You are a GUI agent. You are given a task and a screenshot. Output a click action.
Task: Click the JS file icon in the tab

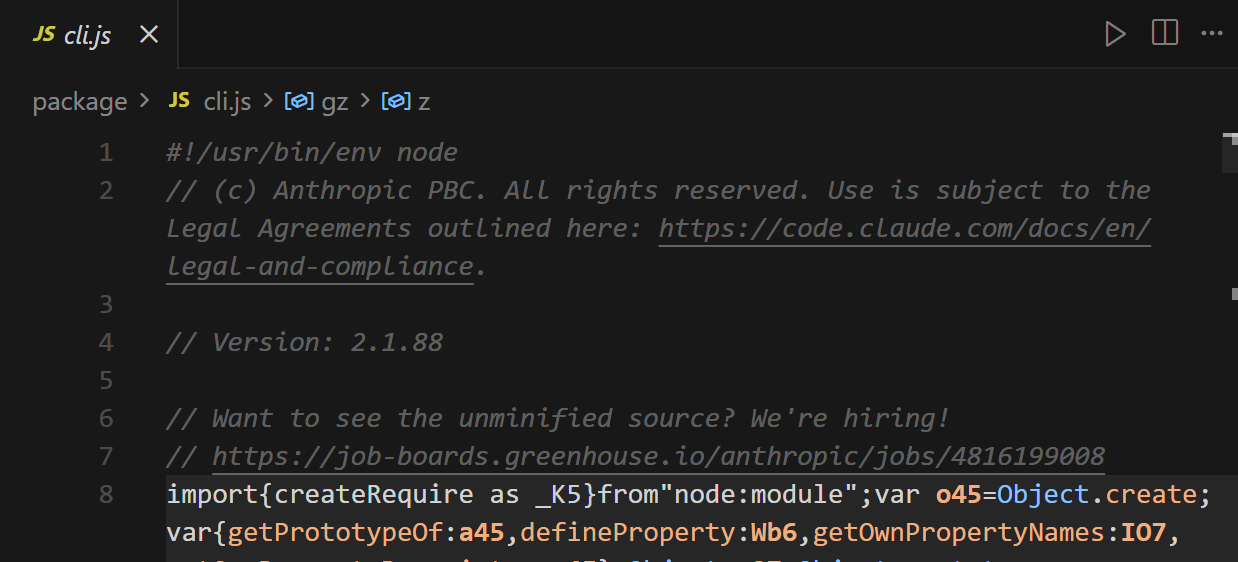[43, 35]
